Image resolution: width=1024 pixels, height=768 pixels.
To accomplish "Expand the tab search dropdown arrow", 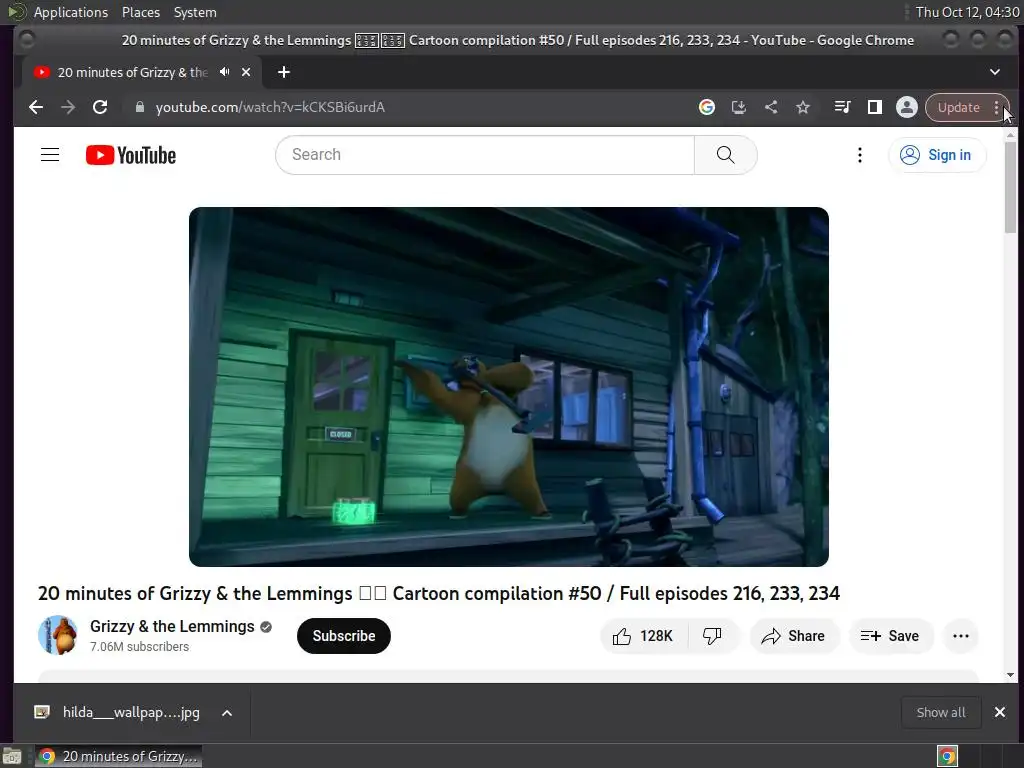I will [x=995, y=72].
